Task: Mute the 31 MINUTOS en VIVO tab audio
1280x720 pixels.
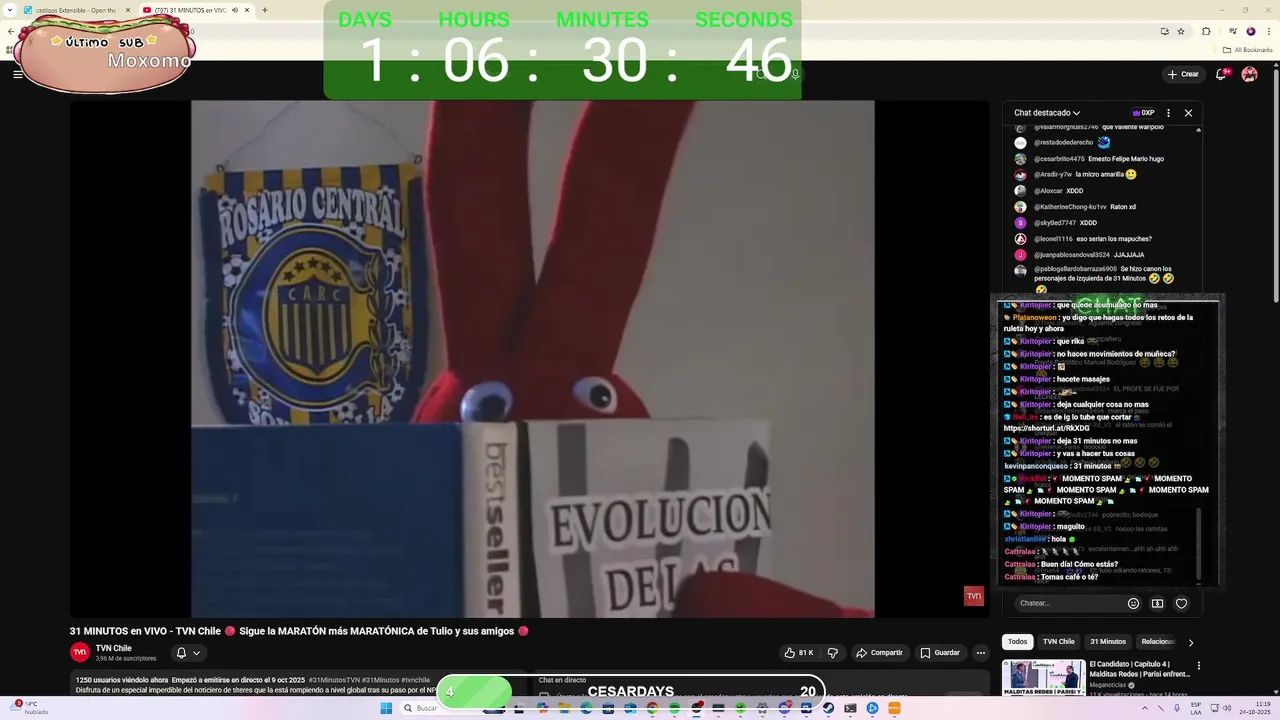Action: 235,10
